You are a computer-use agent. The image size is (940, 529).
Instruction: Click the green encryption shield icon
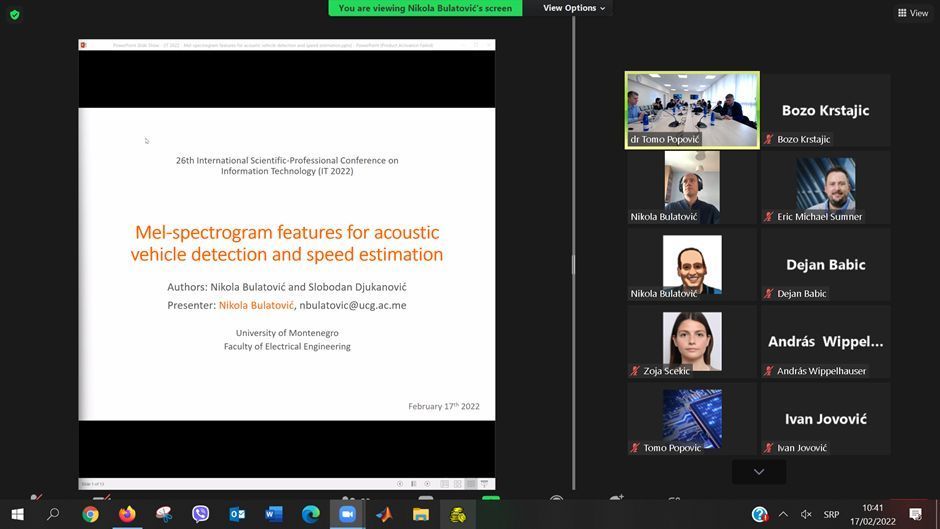[14, 14]
